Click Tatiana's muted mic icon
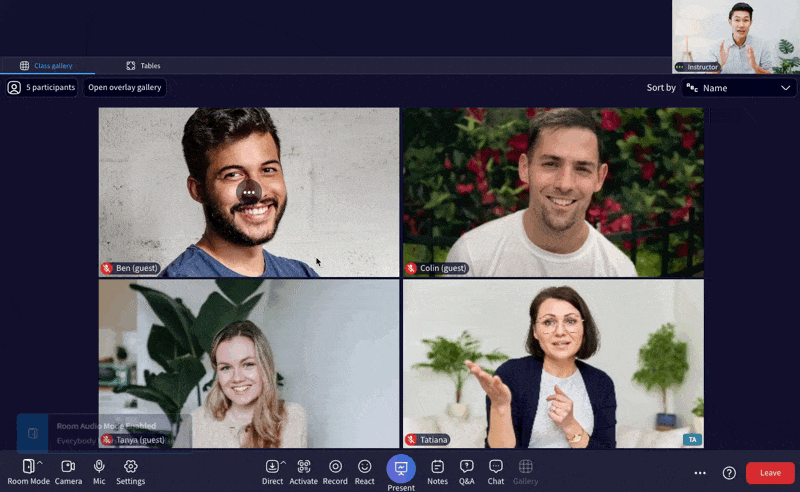The image size is (800, 492). coord(411,439)
